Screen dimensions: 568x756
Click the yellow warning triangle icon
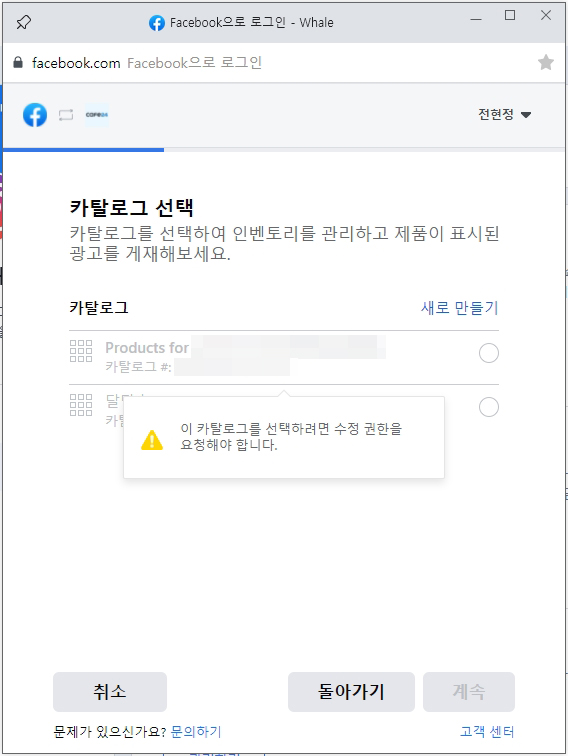point(152,440)
